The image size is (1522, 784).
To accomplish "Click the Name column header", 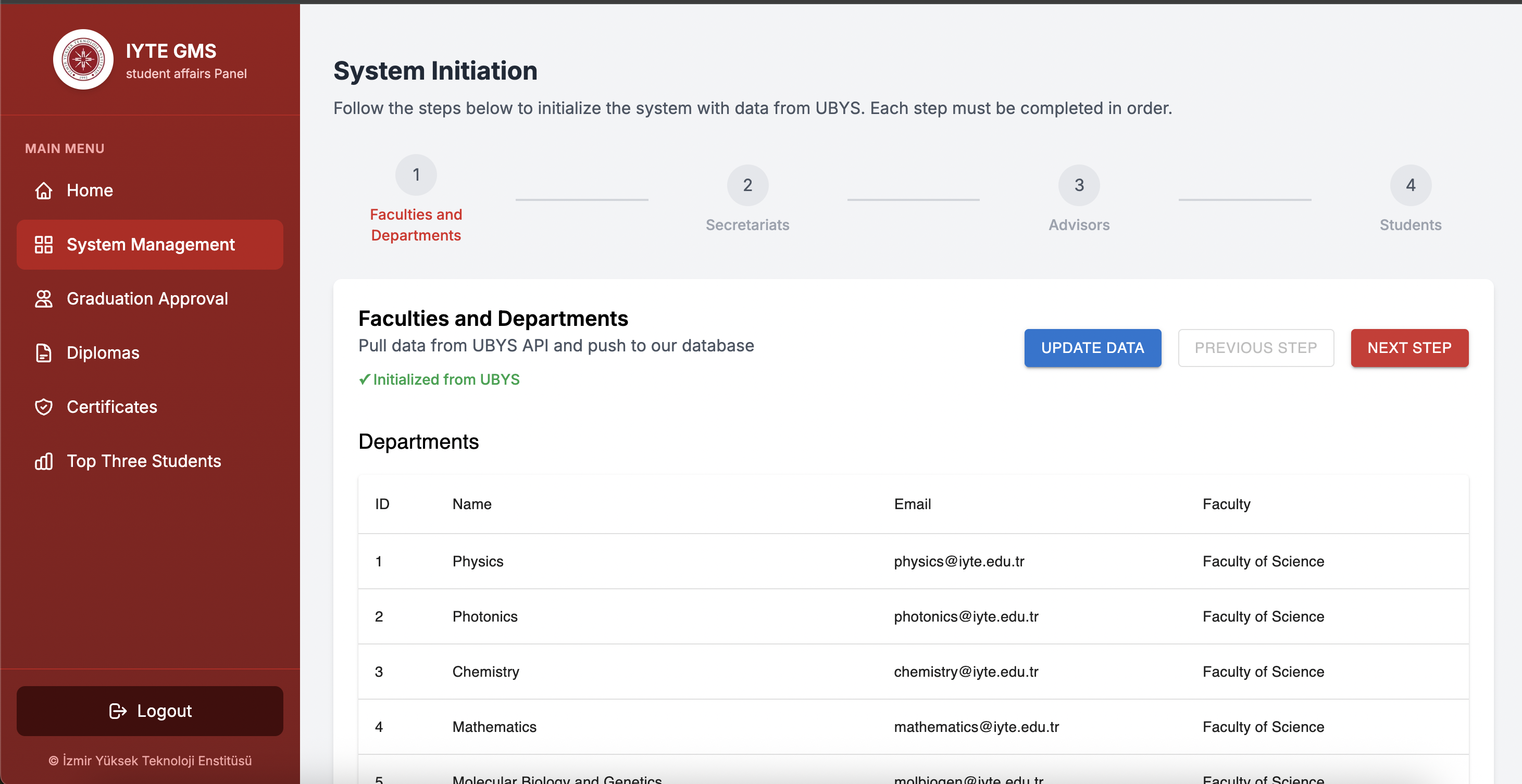I will pos(472,504).
